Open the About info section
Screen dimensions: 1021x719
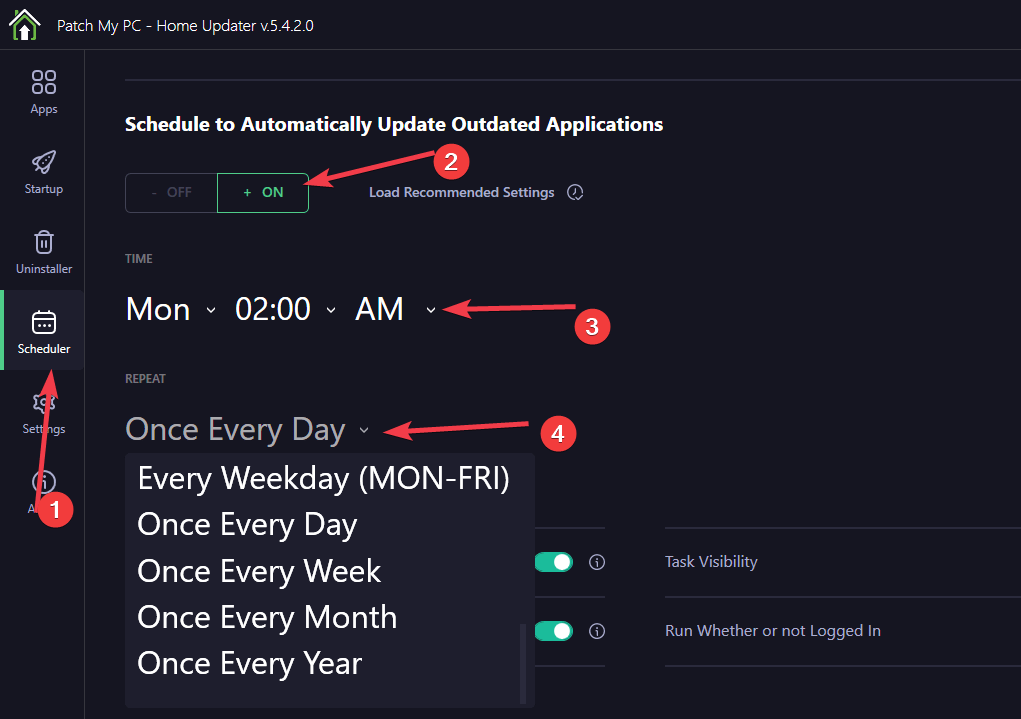pyautogui.click(x=43, y=482)
